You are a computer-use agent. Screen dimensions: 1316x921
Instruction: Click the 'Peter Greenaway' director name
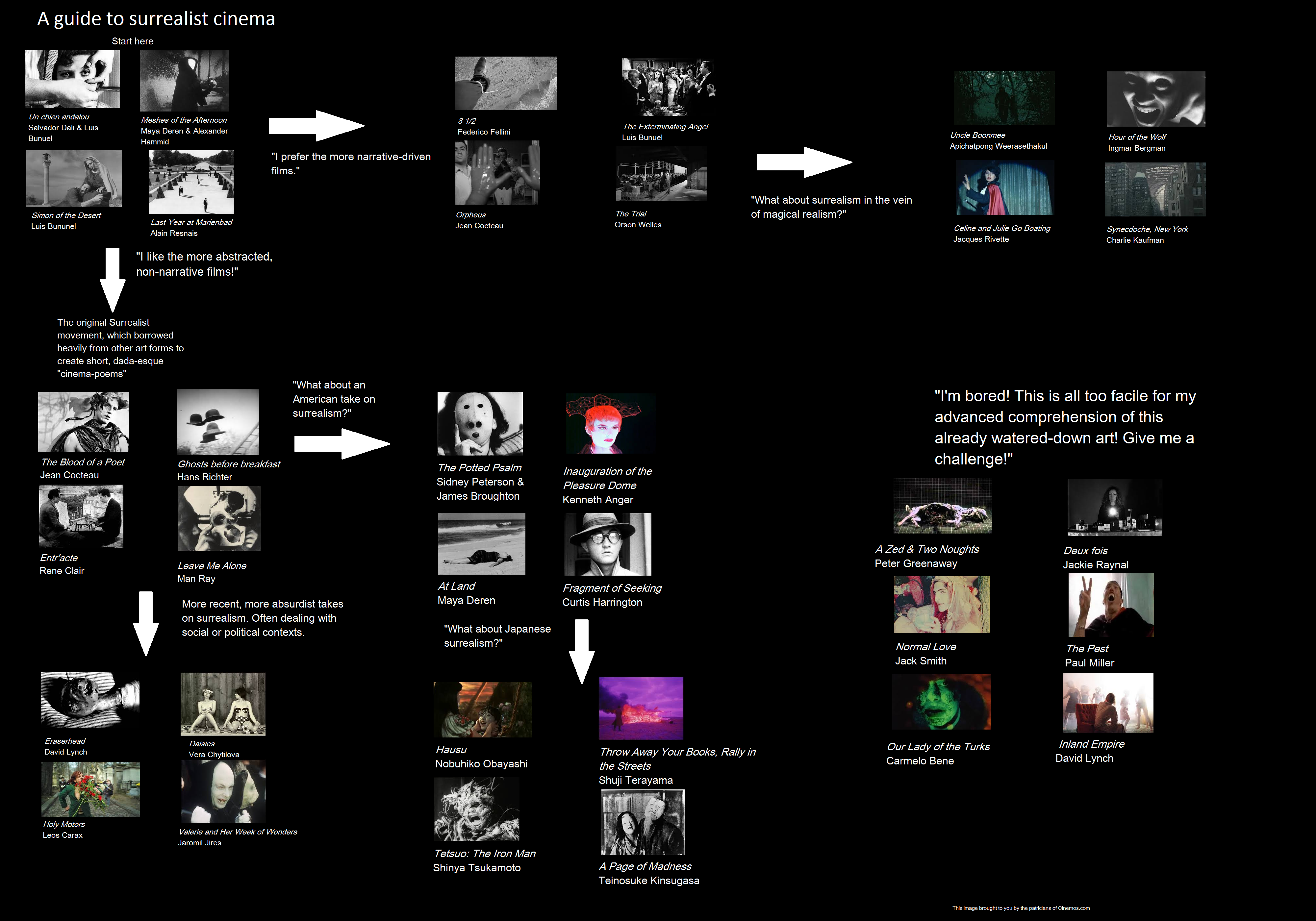pyautogui.click(x=916, y=563)
